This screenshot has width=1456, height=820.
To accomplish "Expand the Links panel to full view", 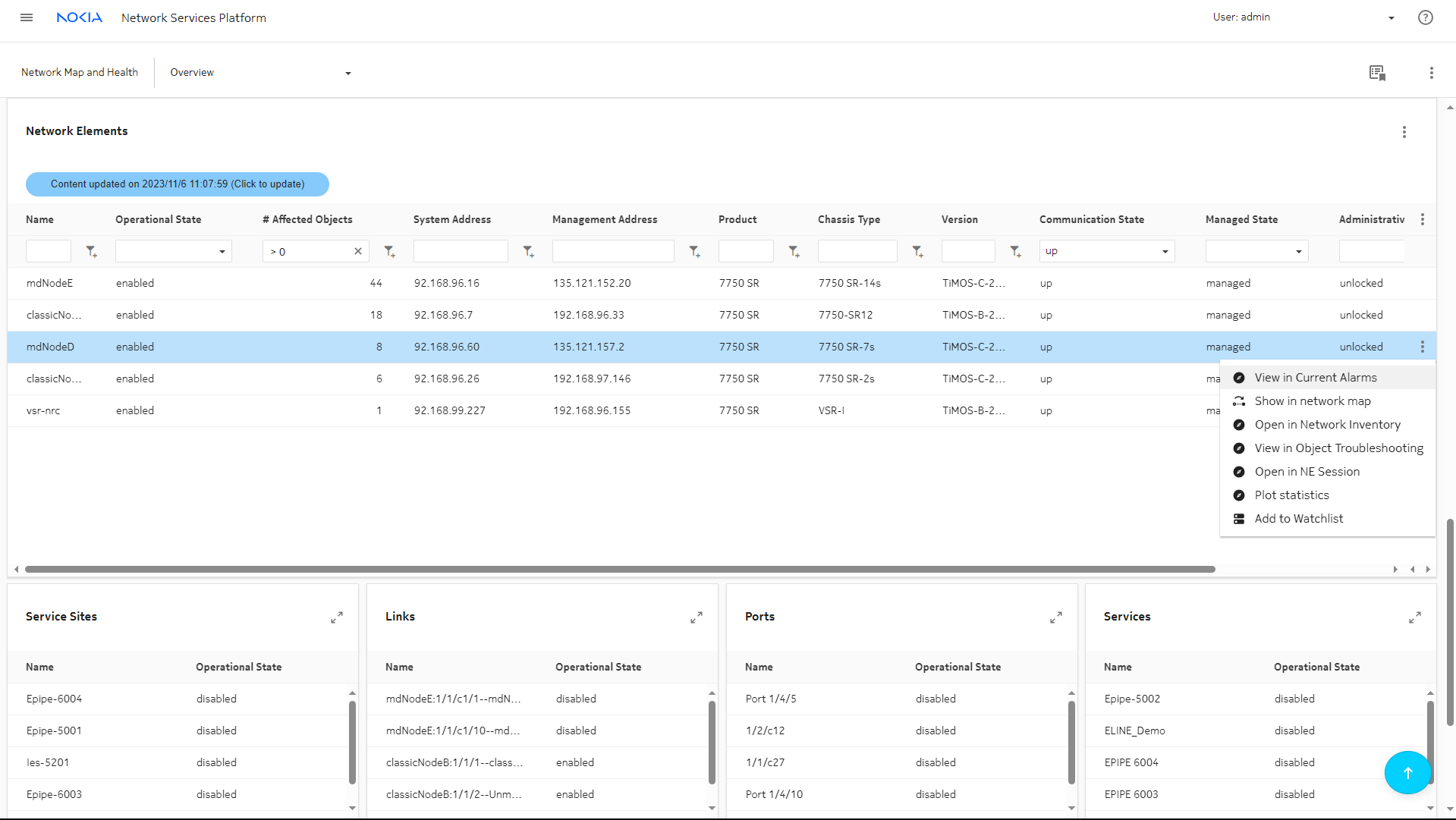I will point(696,617).
